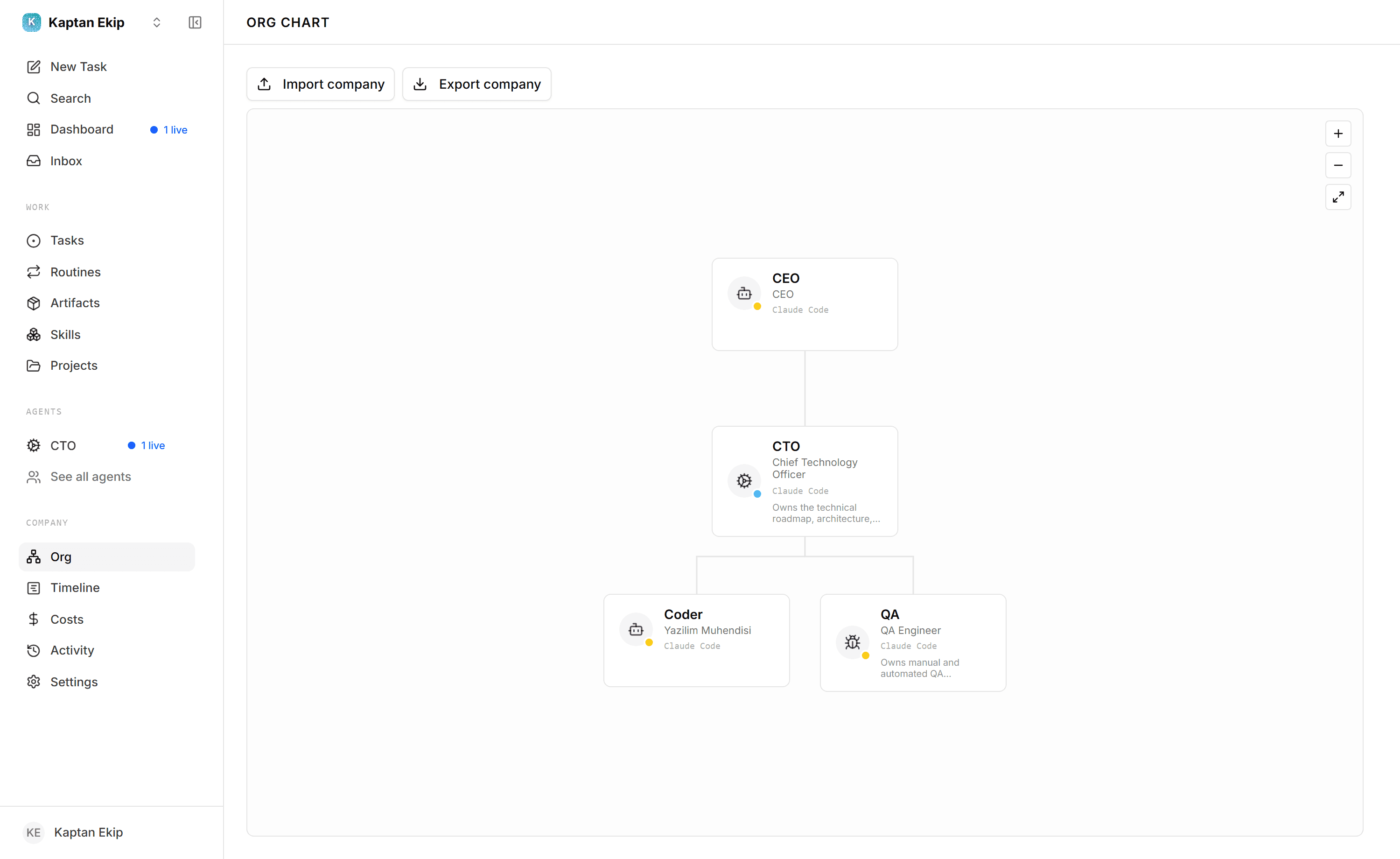Click the QA bug avatar icon

852,642
